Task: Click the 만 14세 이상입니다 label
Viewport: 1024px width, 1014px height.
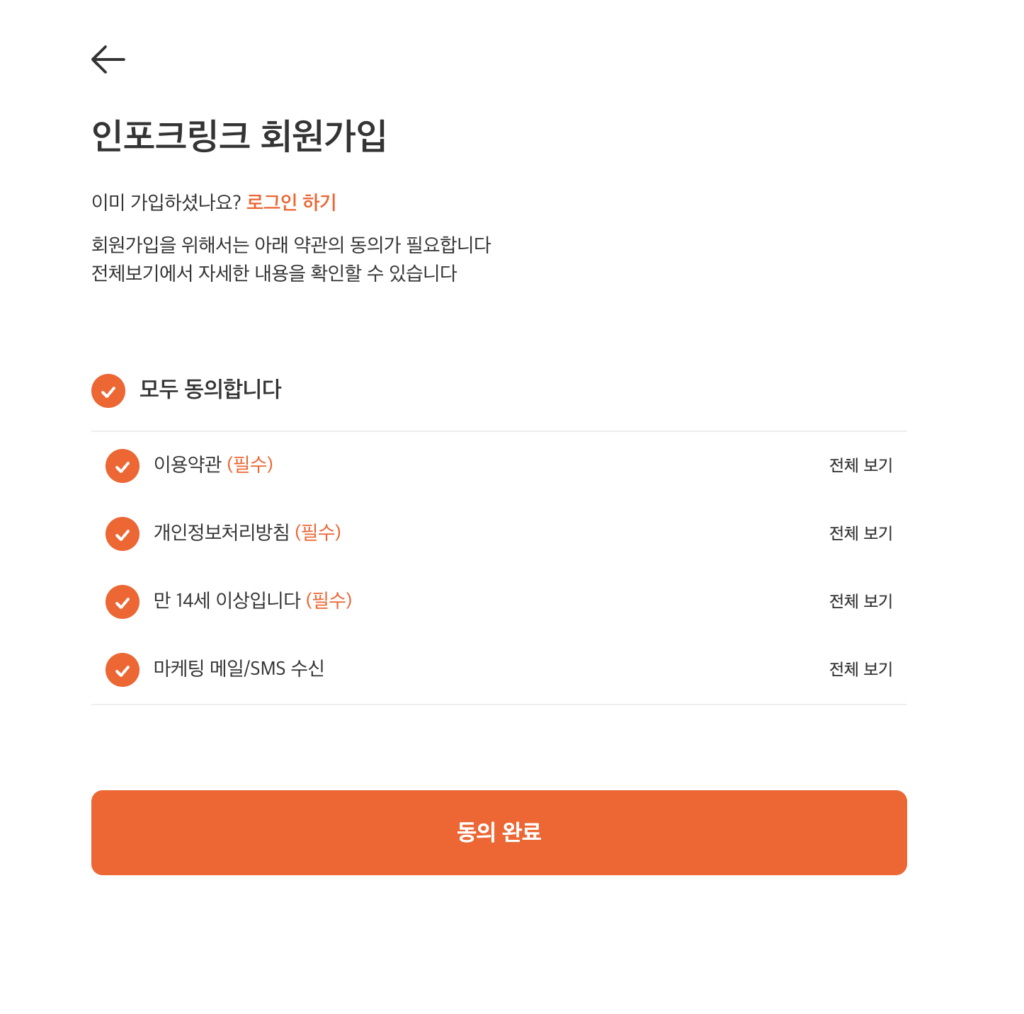Action: (227, 600)
